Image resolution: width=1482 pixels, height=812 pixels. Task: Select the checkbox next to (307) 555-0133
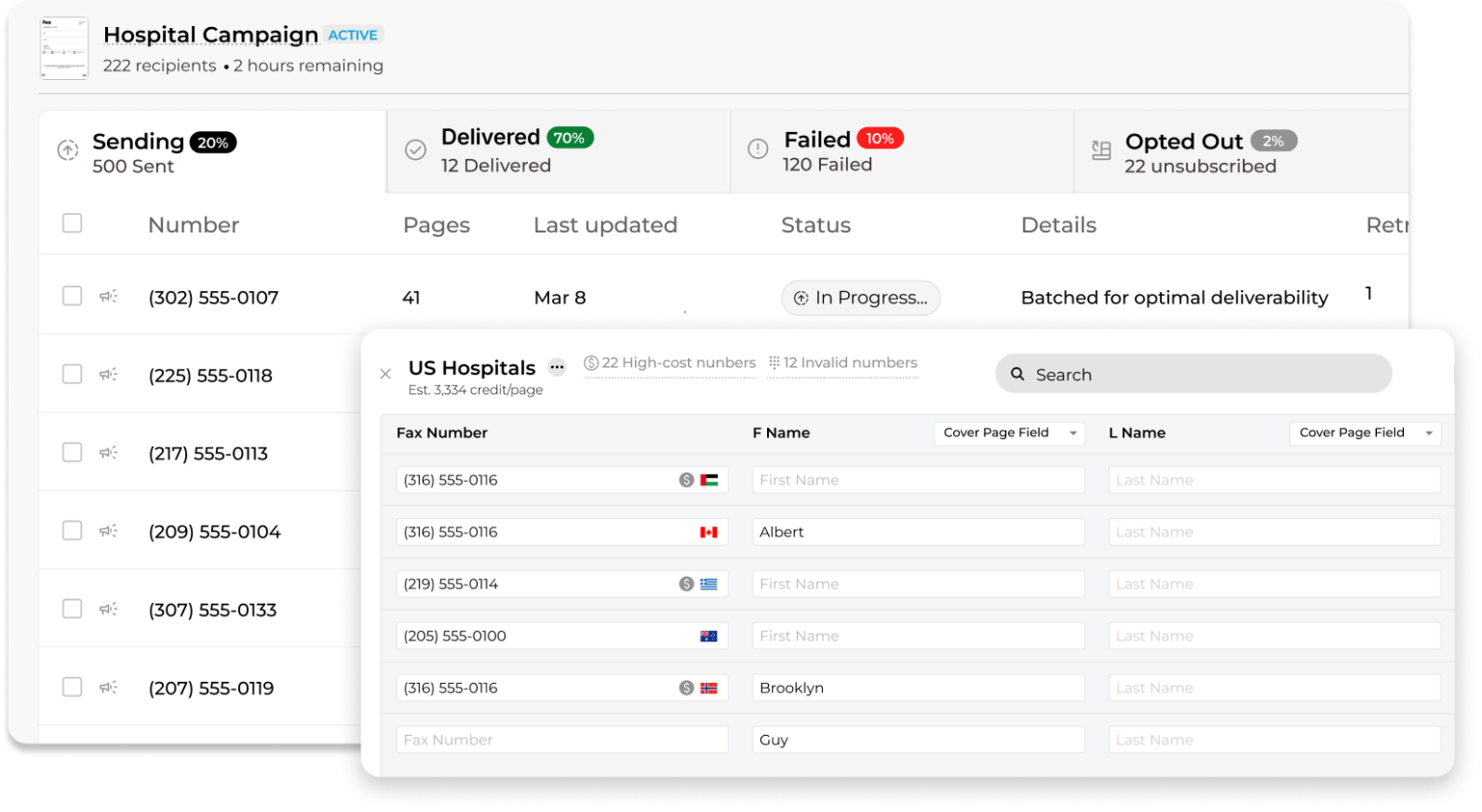(71, 609)
